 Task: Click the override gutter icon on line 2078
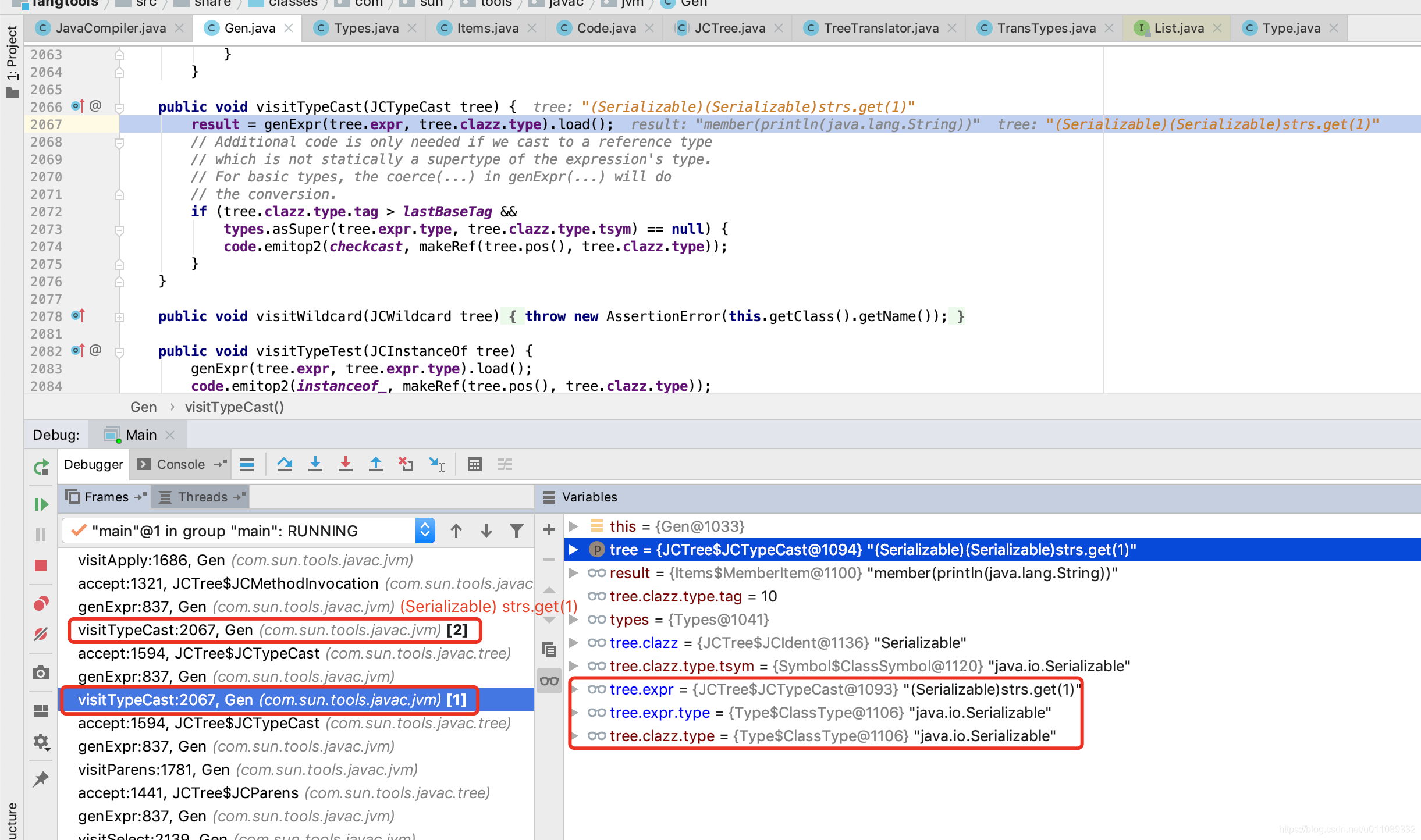(78, 316)
